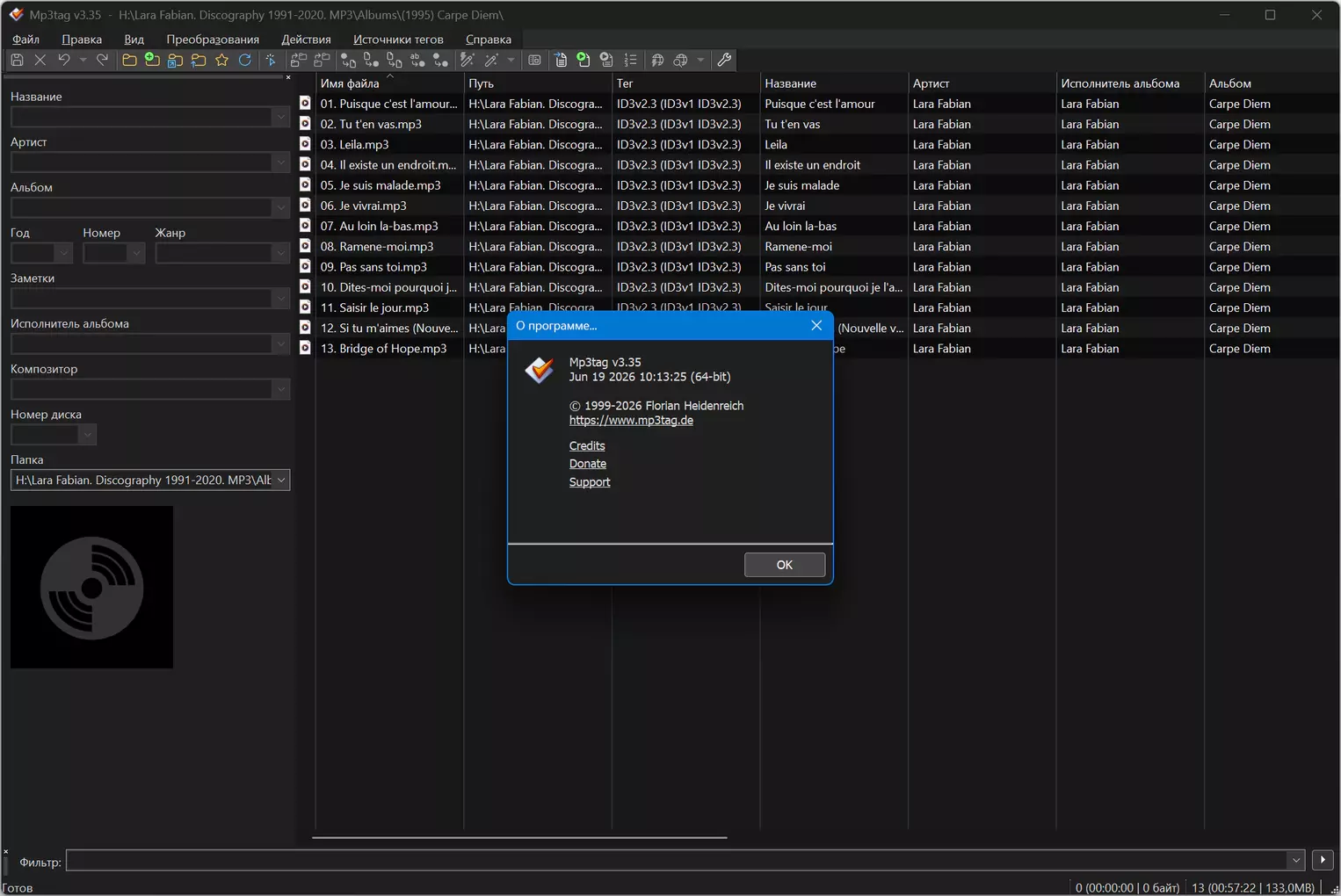Click the title cell 'Ramene-moi'

pyautogui.click(x=798, y=247)
